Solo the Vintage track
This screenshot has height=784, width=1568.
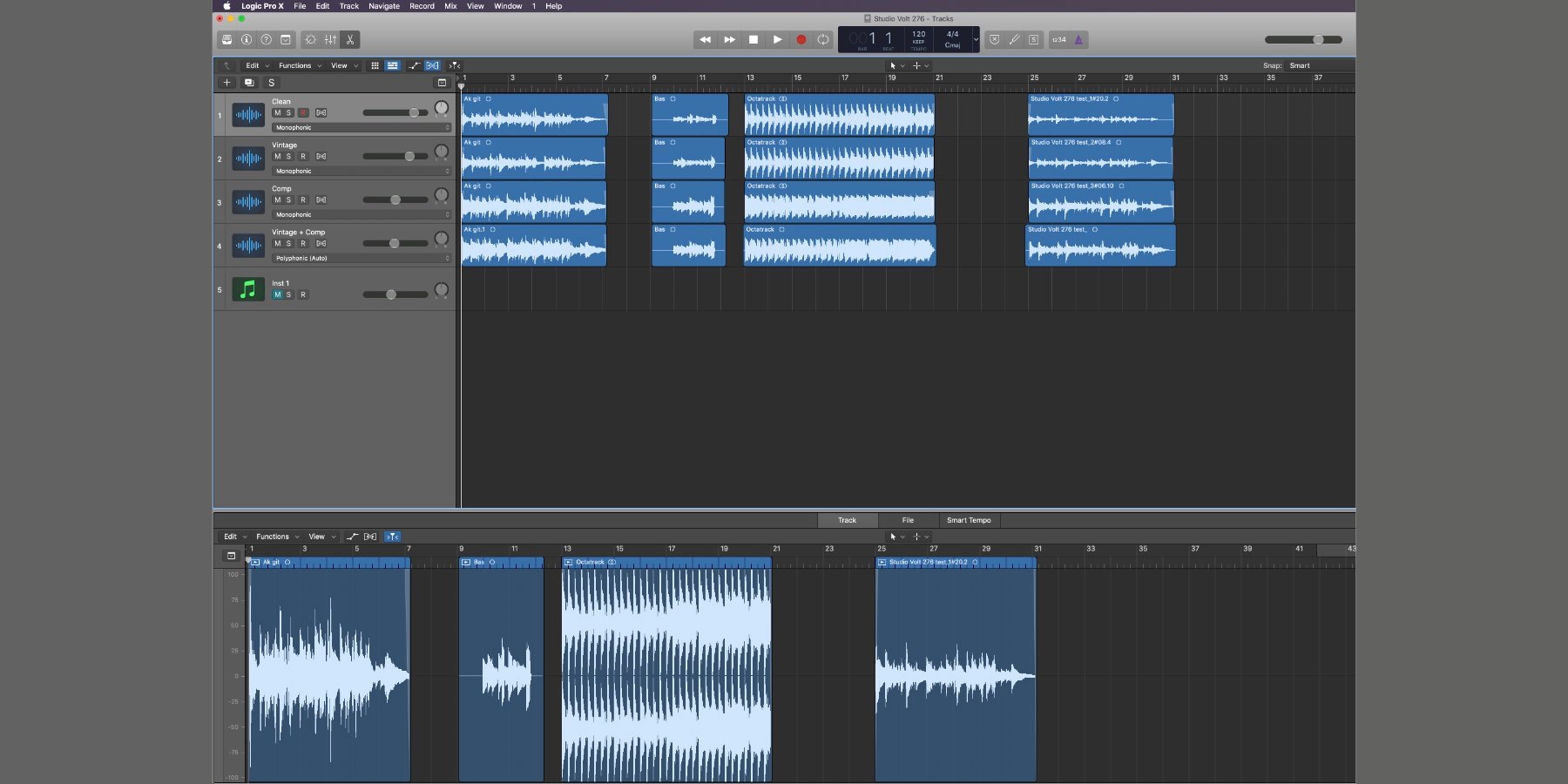click(x=289, y=157)
